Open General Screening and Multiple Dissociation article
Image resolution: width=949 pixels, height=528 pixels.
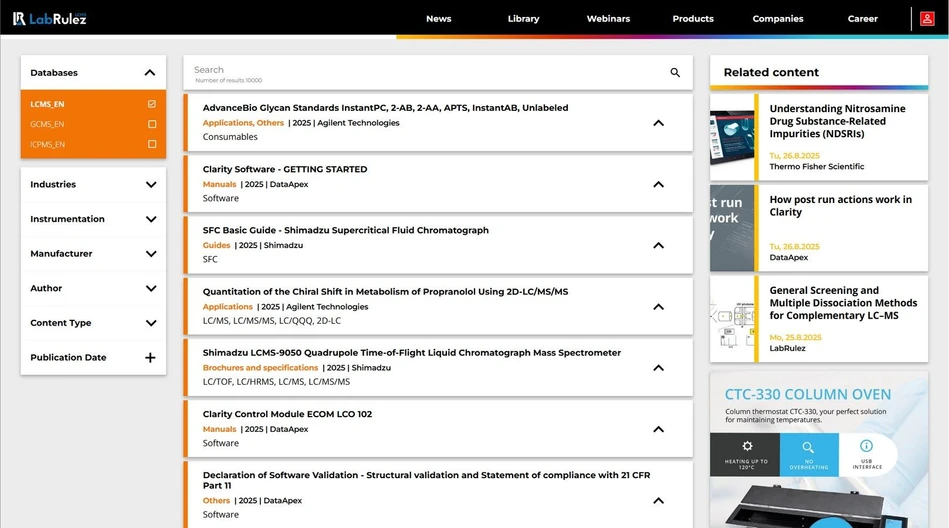(843, 303)
